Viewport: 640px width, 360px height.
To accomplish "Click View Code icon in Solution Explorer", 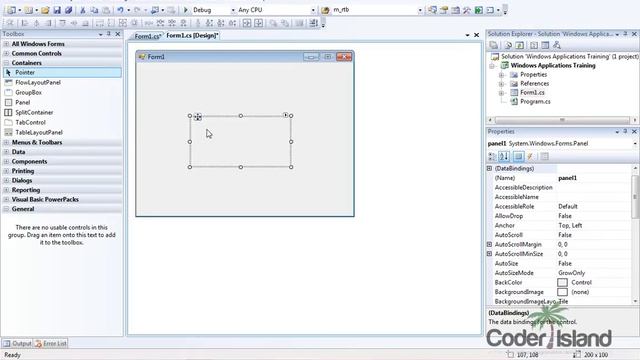I will pos(534,45).
